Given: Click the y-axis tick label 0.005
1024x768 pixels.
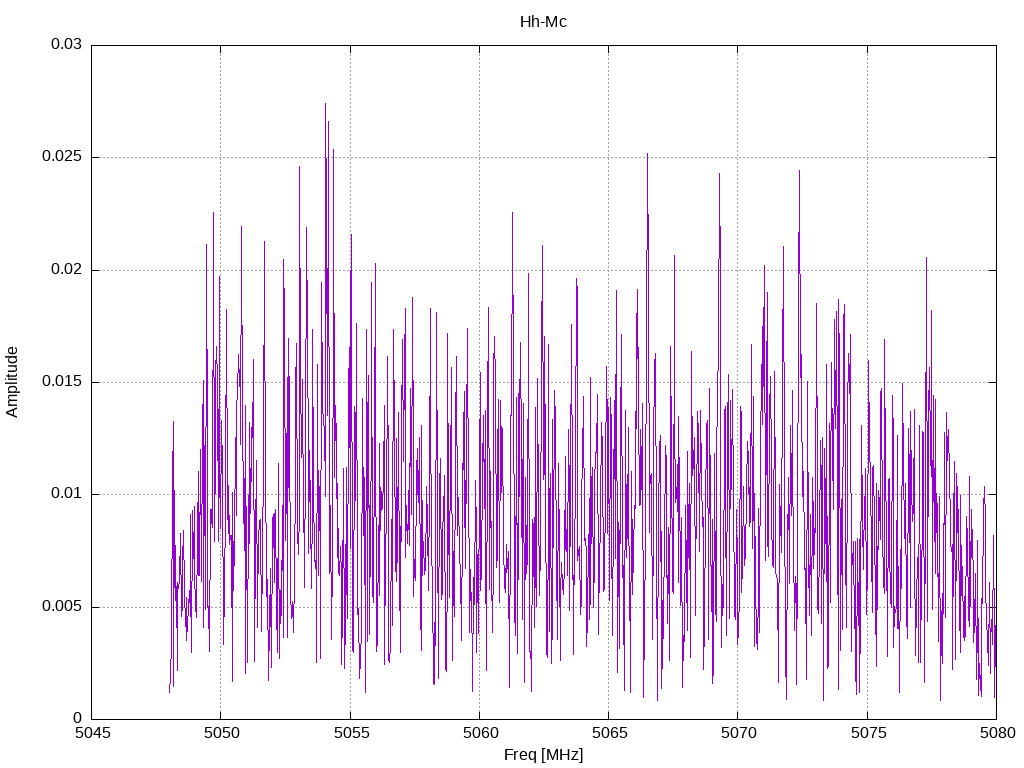Looking at the screenshot, I should point(62,606).
